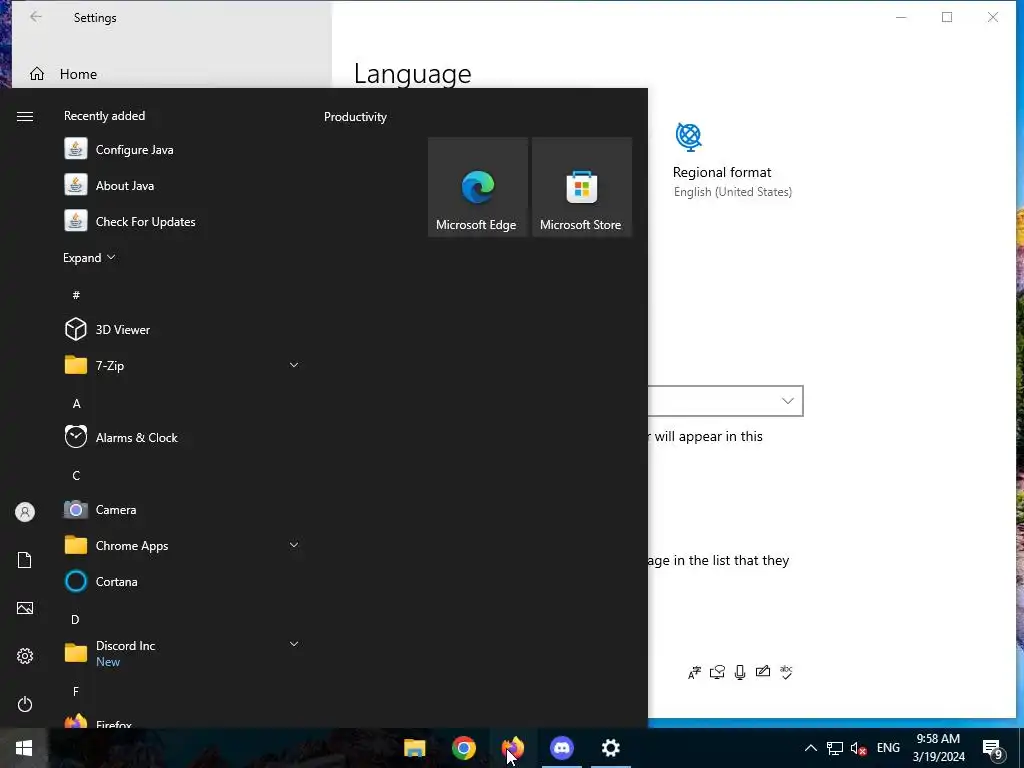
Task: Click the handwriting language feature icon
Action: tap(763, 671)
